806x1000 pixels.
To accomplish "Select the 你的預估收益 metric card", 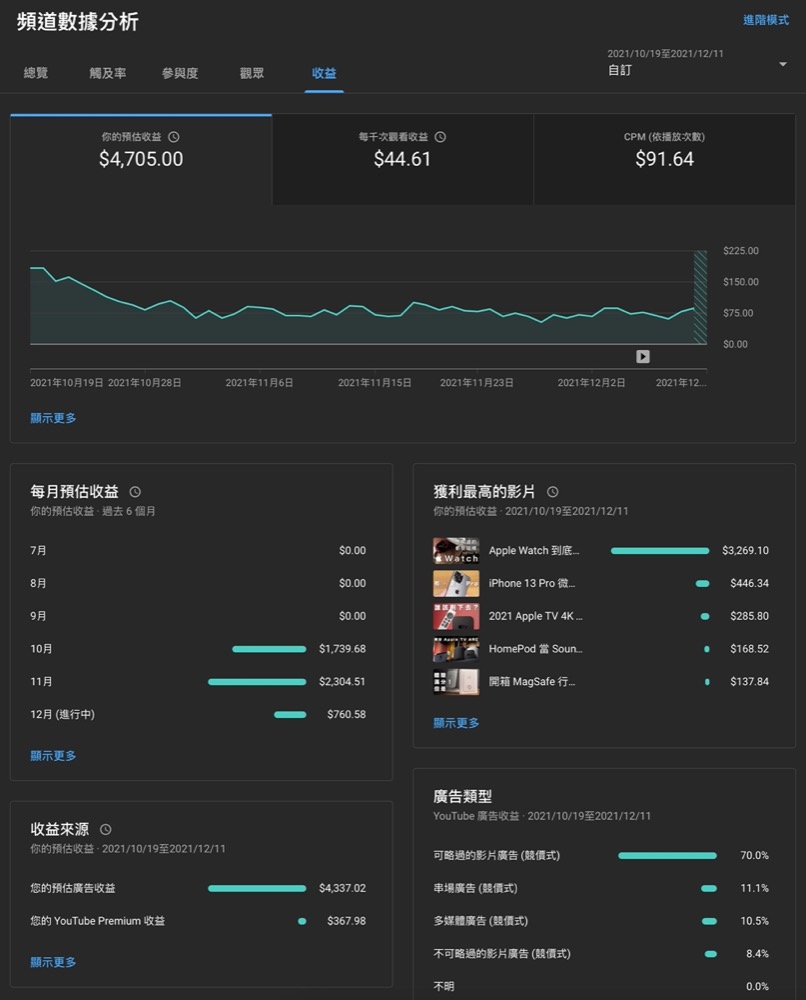I will click(x=140, y=158).
